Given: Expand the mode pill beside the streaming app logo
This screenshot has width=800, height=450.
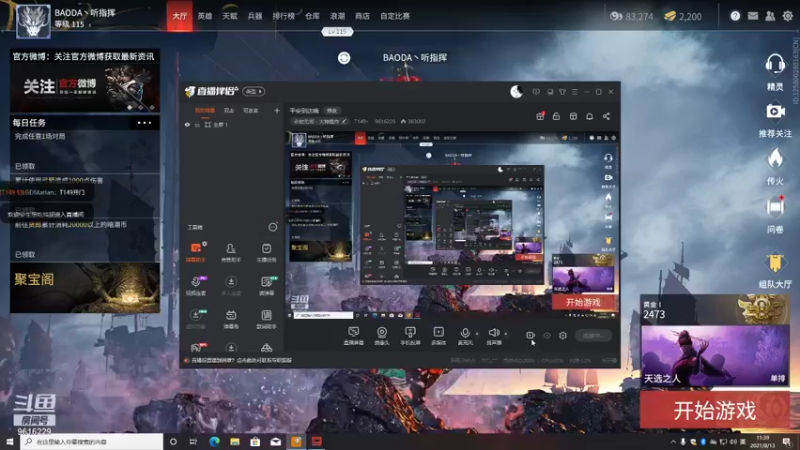Looking at the screenshot, I should (x=254, y=91).
